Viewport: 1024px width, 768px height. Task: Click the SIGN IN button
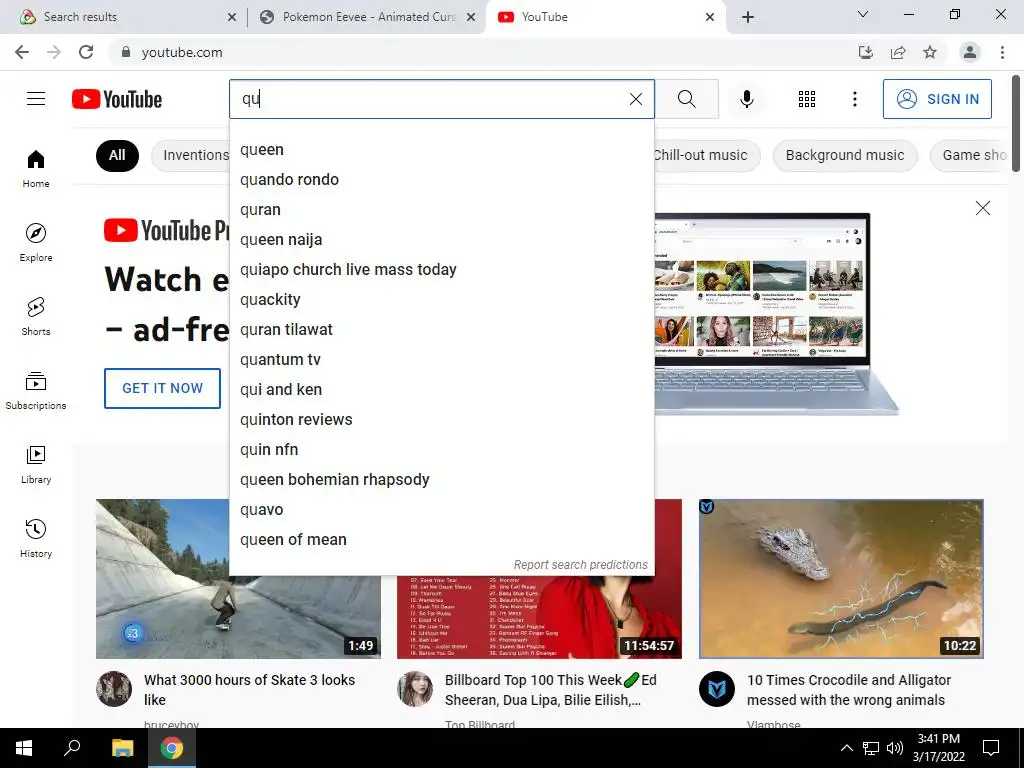point(937,99)
